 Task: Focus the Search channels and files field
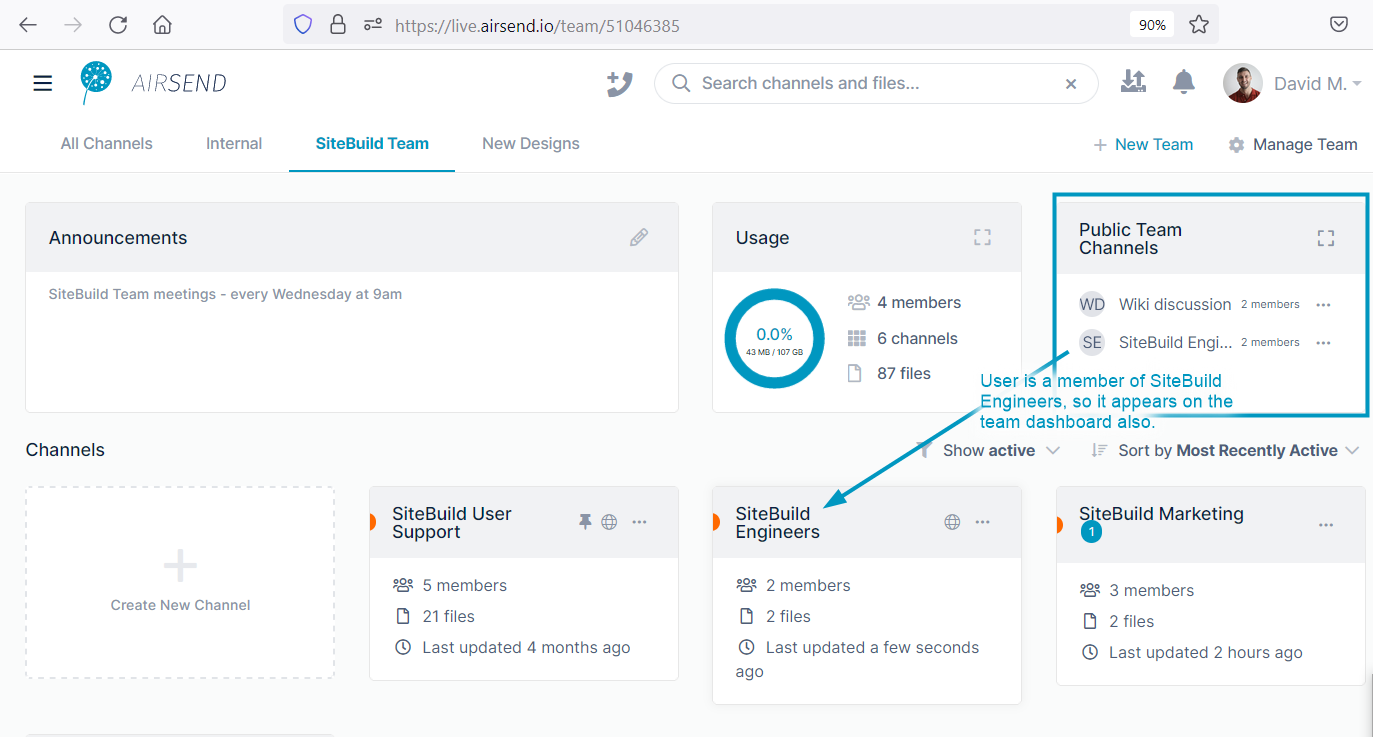(876, 84)
